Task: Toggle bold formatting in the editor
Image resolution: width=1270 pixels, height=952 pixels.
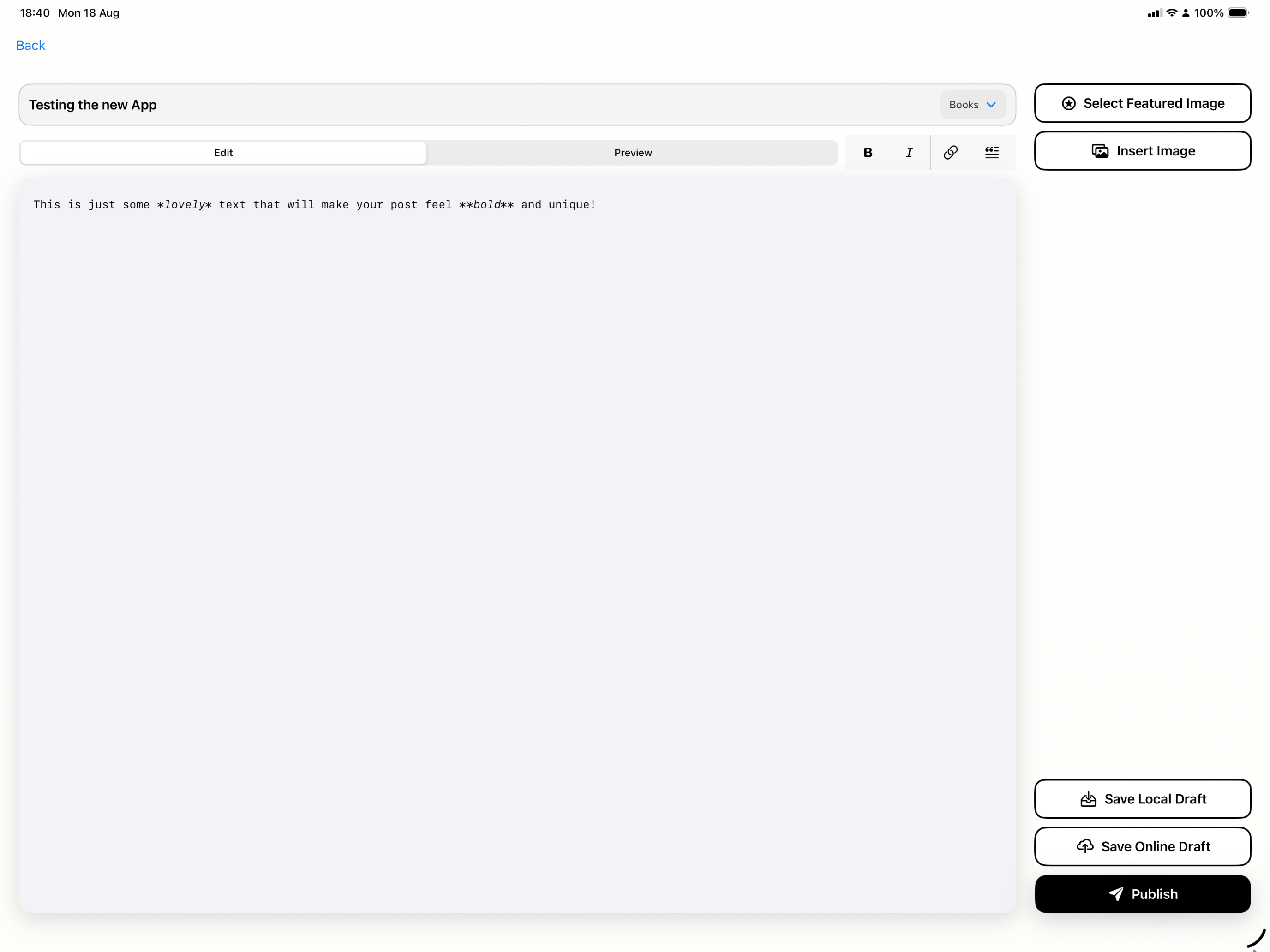Action: coord(868,152)
